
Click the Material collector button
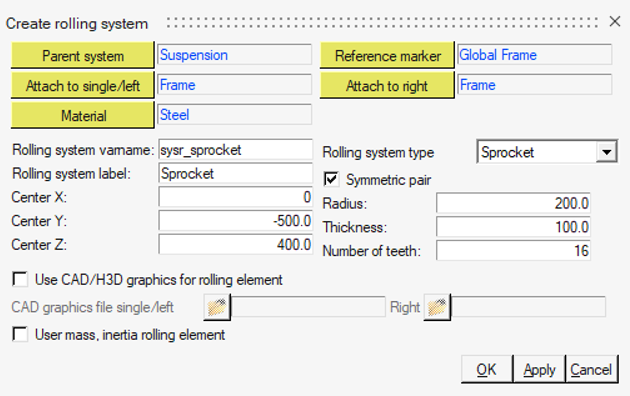83,115
